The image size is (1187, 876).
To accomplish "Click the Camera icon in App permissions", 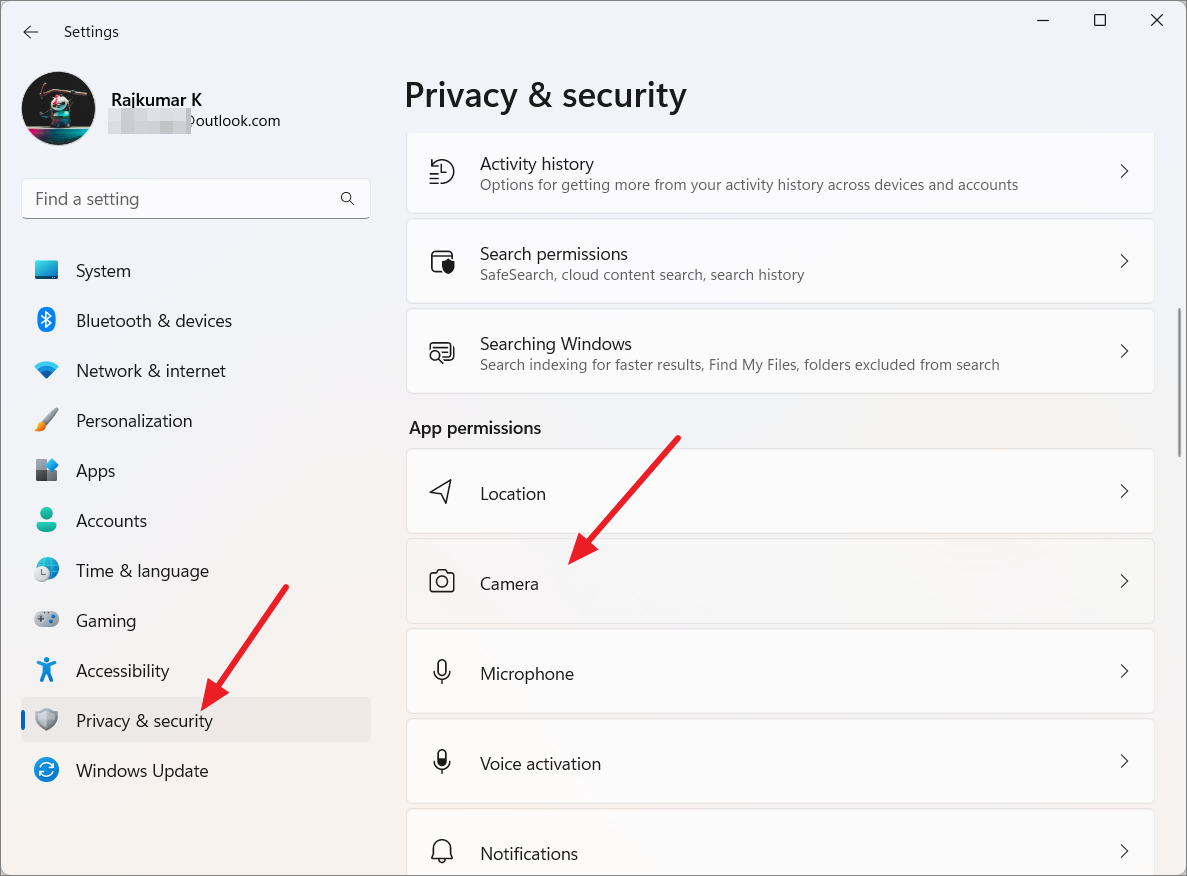I will click(442, 582).
